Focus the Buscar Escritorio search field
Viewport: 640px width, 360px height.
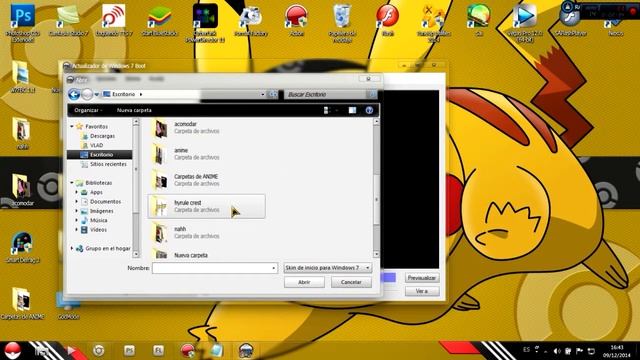coord(326,94)
